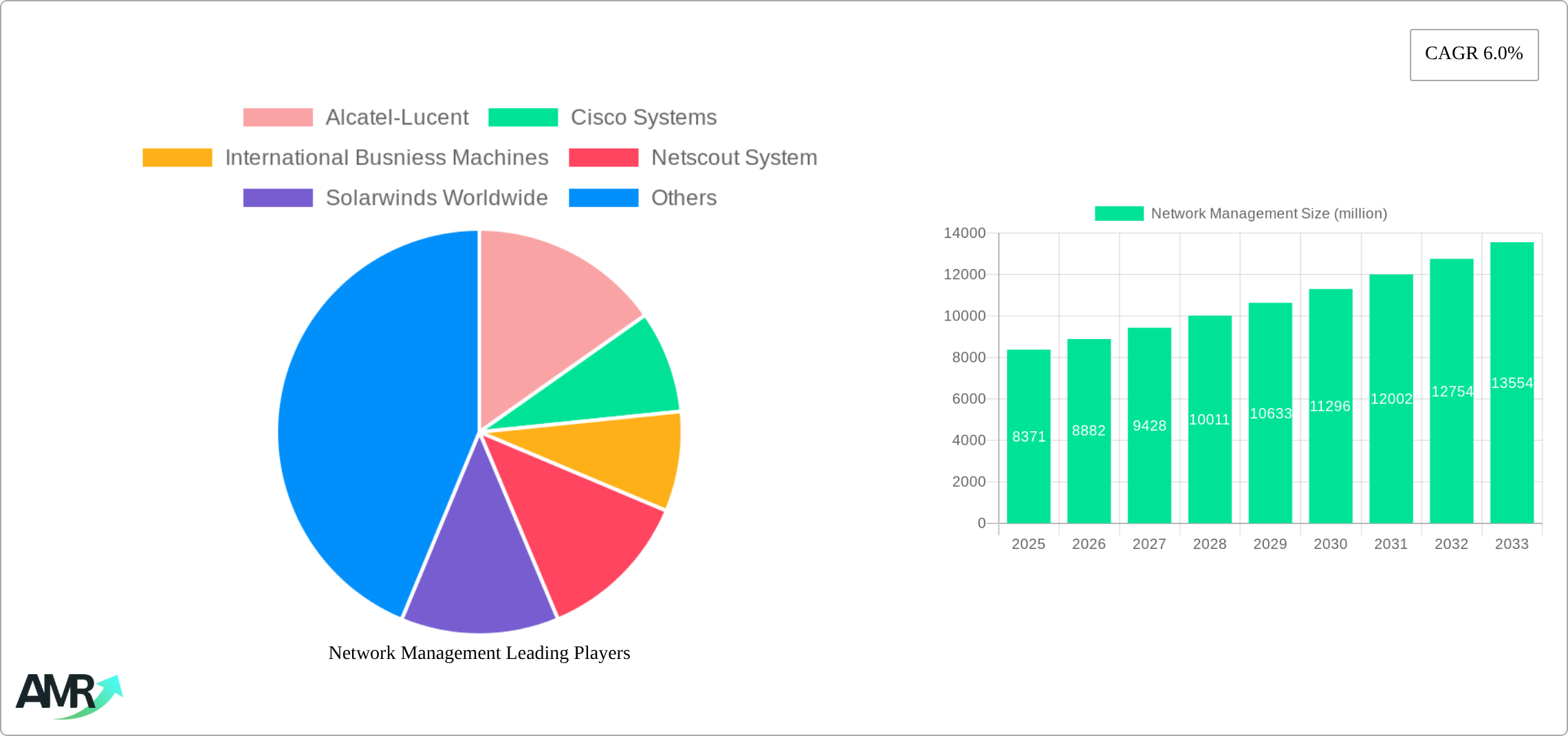This screenshot has width=1568, height=736.
Task: Select the Alcatel-Lucent legend color swatch
Action: pyautogui.click(x=278, y=116)
